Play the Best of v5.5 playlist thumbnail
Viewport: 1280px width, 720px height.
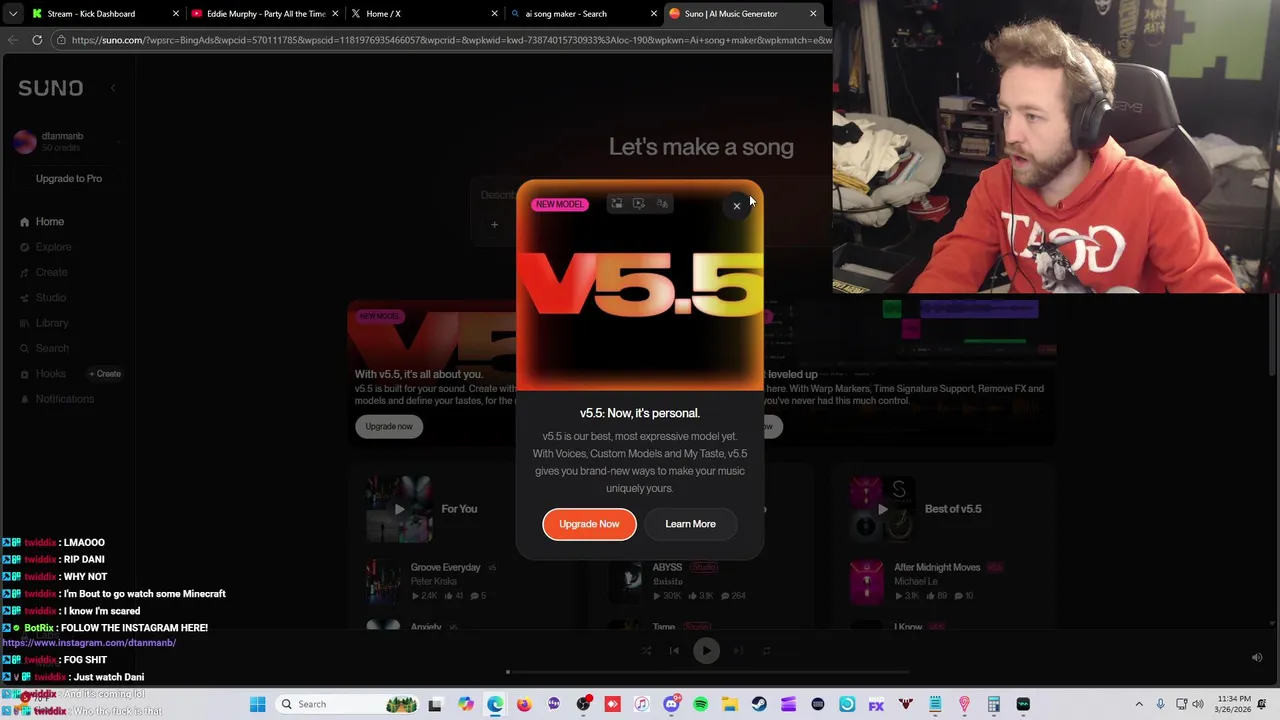click(x=882, y=509)
